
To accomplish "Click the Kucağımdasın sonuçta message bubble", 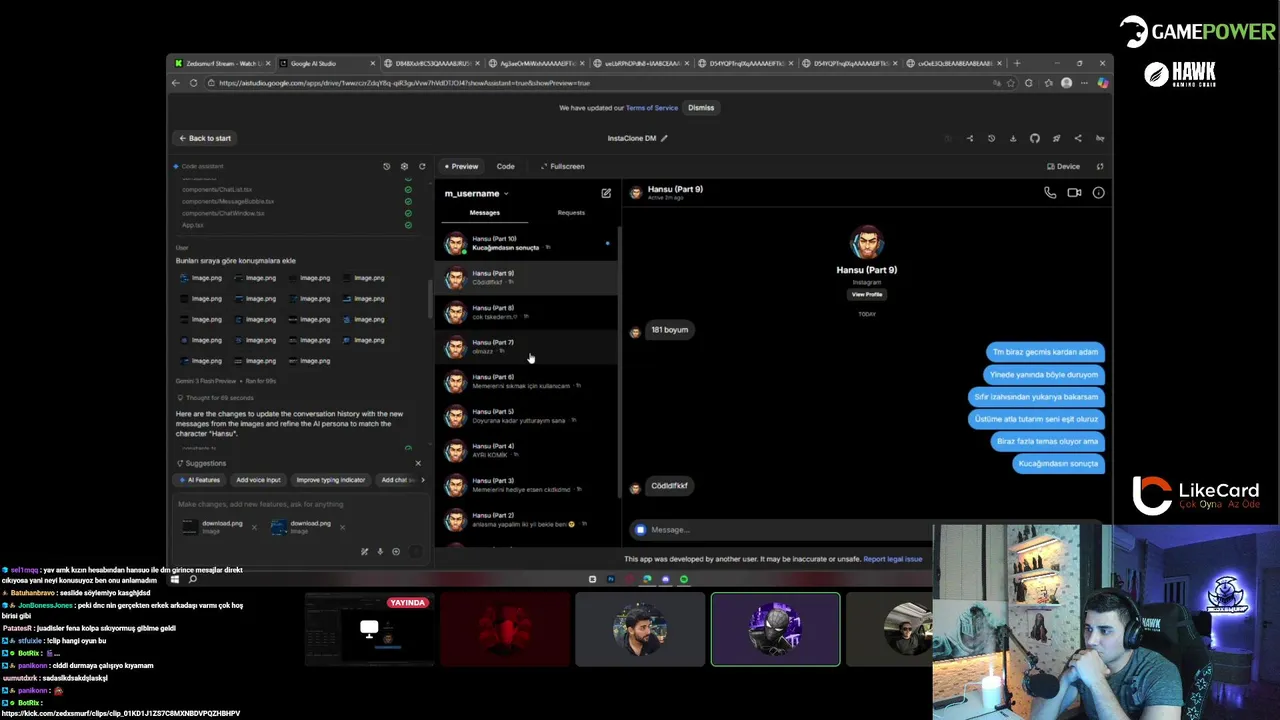I will (1058, 463).
